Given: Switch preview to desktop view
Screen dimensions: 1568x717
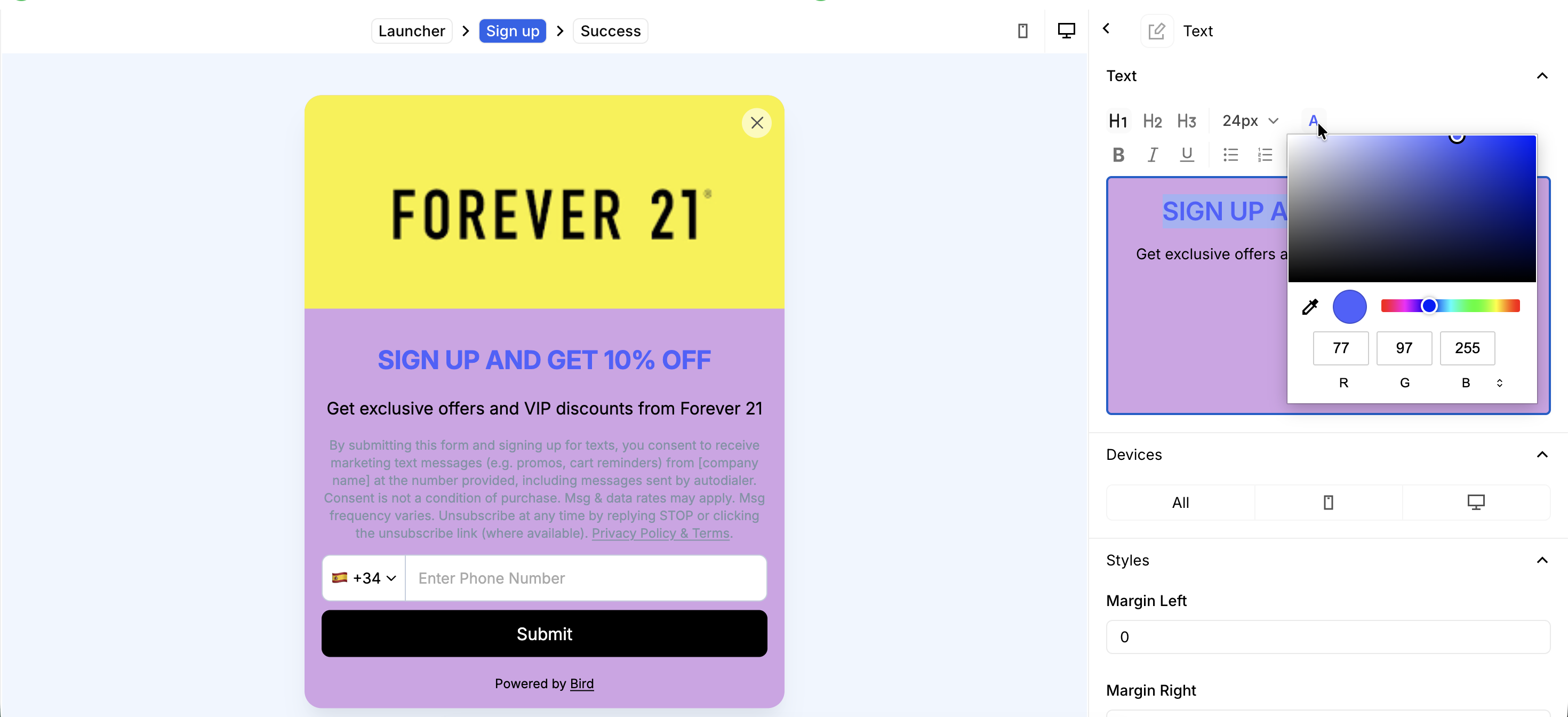Looking at the screenshot, I should [1066, 30].
